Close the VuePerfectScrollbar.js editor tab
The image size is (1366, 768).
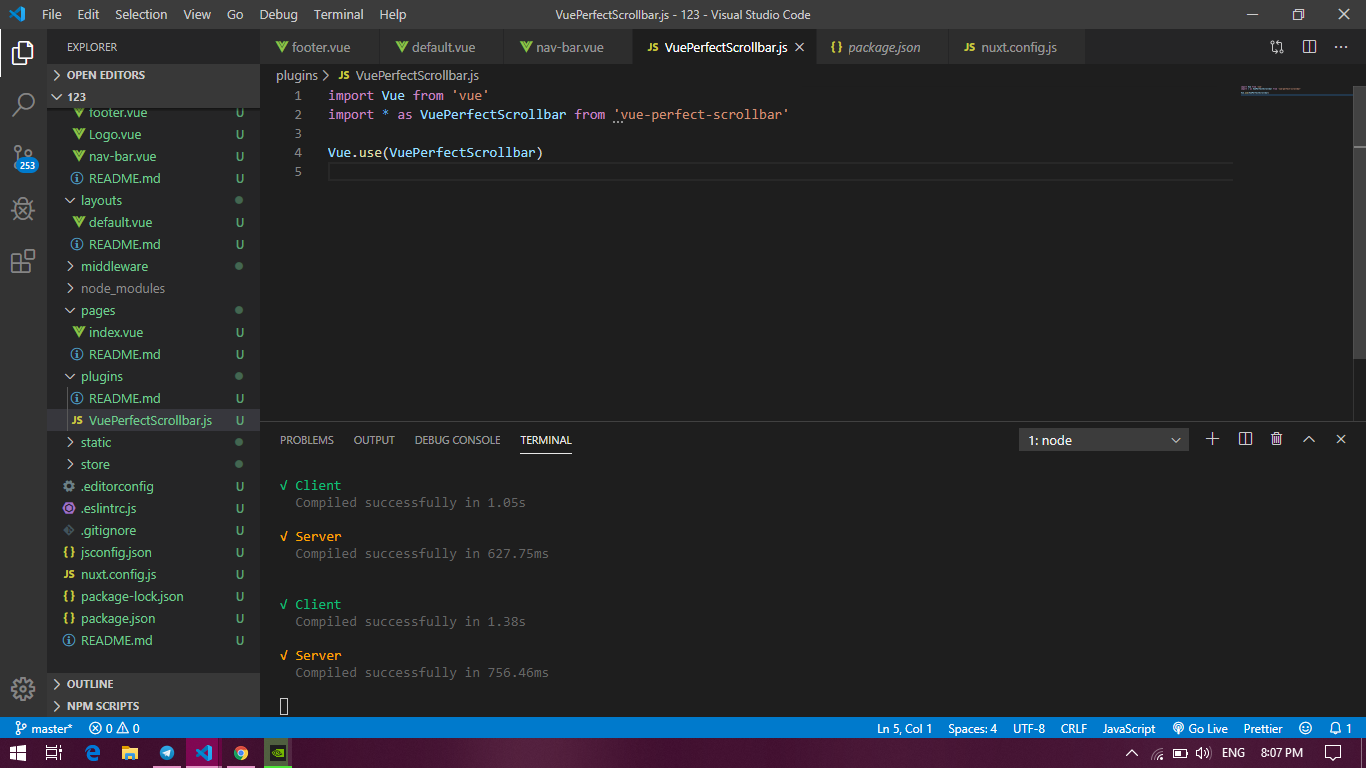(800, 47)
